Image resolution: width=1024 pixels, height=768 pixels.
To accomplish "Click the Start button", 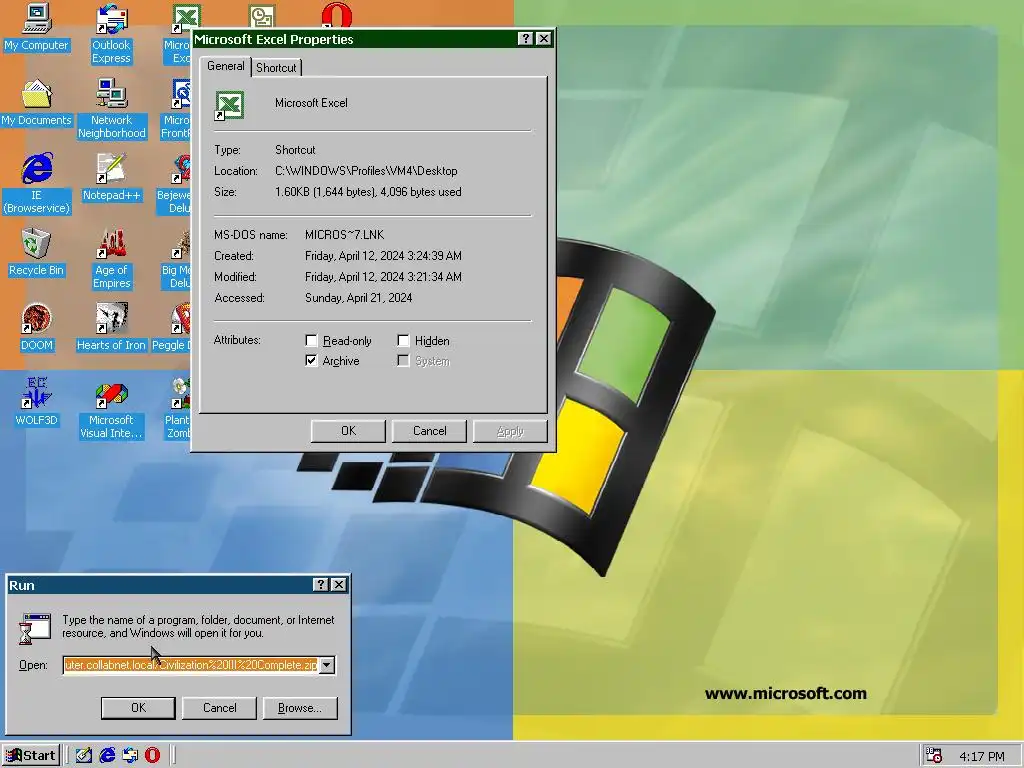I will point(31,756).
